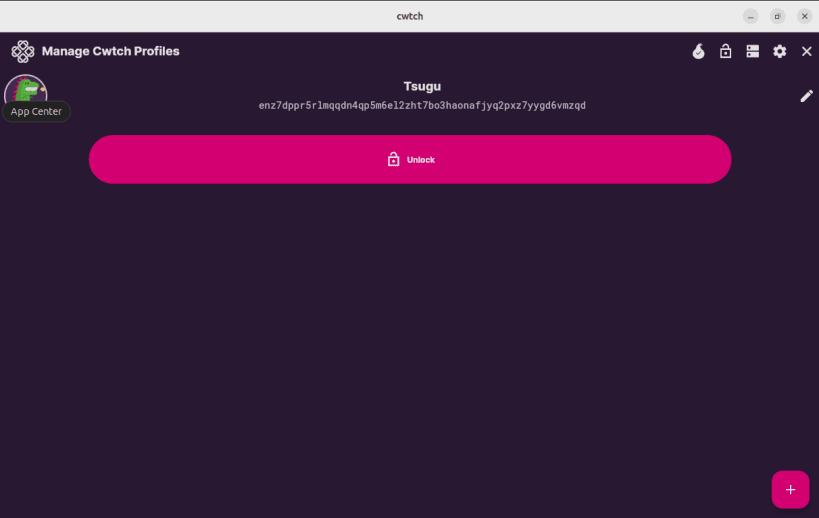Click the enz7dppr5r... onion address text

coord(422,105)
